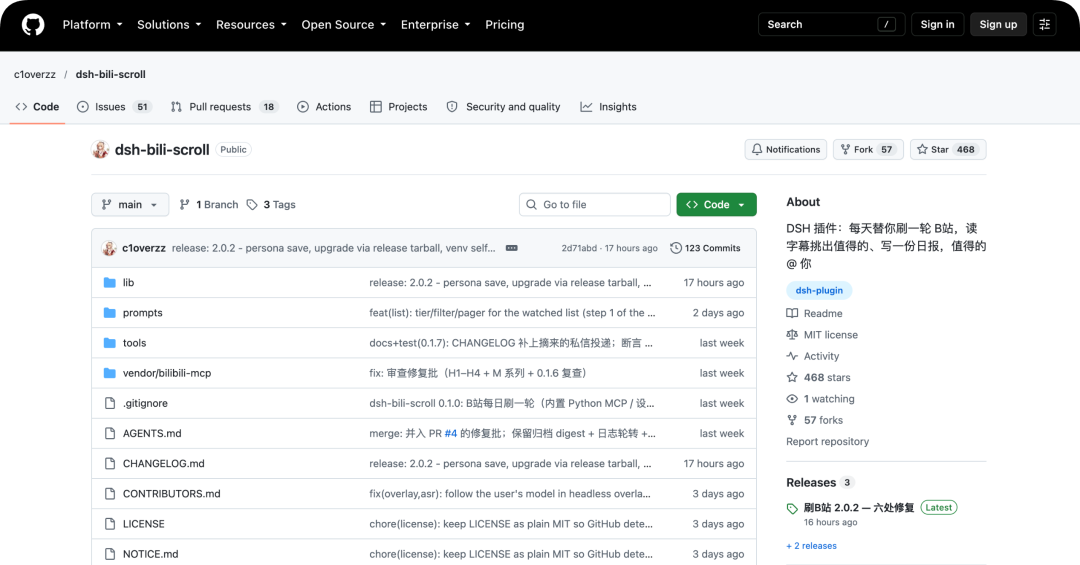The height and width of the screenshot is (565, 1080).
Task: Open the prompts folder
Action: point(143,313)
